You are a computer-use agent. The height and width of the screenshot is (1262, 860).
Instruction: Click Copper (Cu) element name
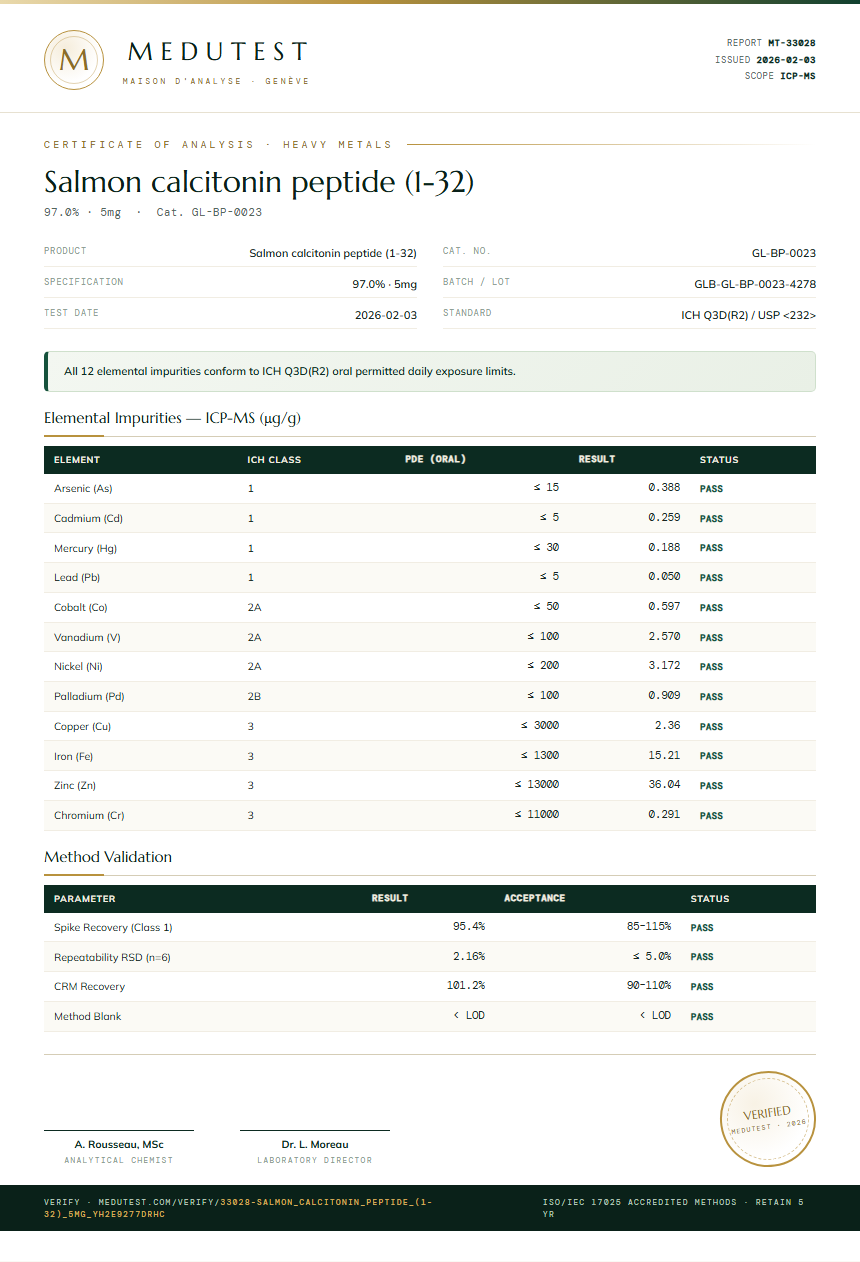(83, 727)
